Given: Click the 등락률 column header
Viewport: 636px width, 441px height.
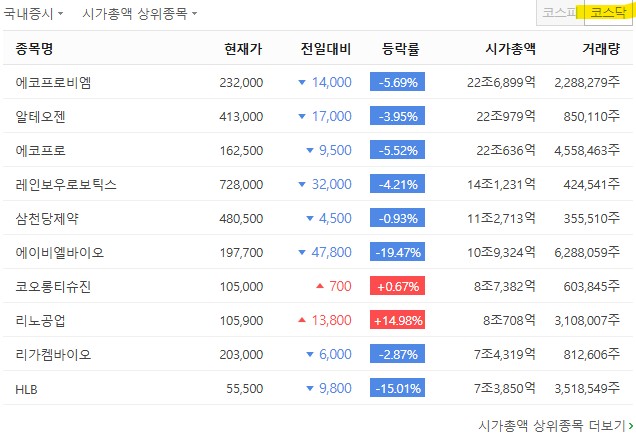Looking at the screenshot, I should tap(400, 49).
